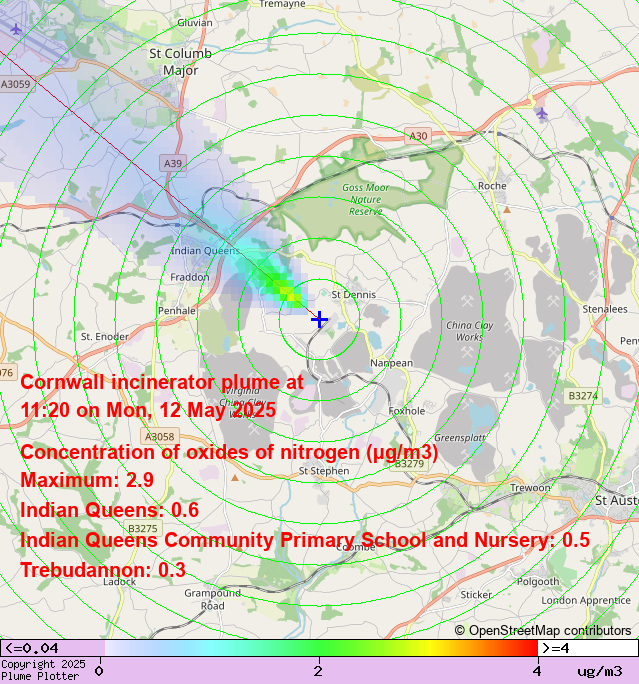Click the 'Sticker' place label
The image size is (639, 684).
(476, 595)
